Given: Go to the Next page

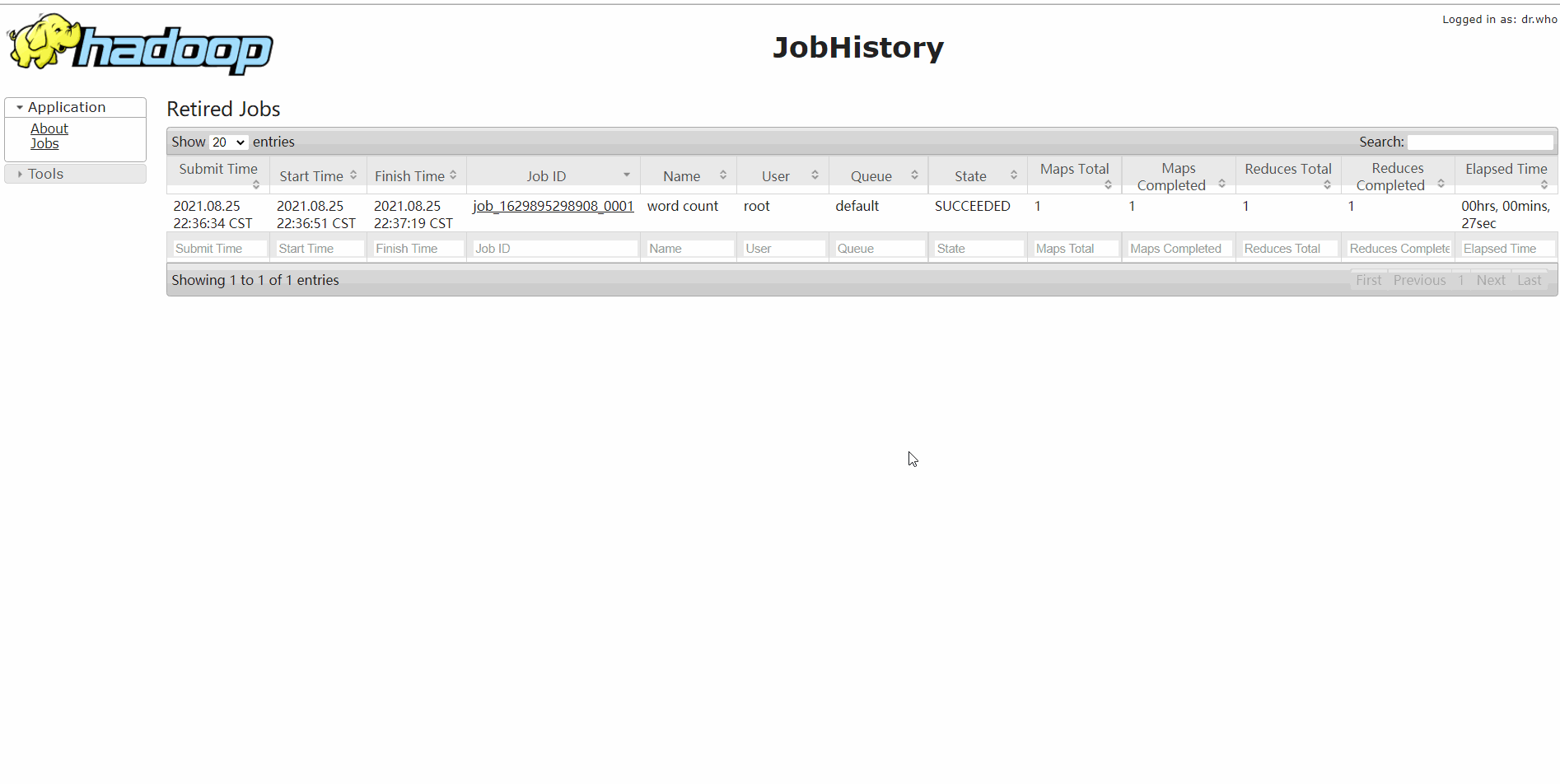Looking at the screenshot, I should click(1491, 280).
